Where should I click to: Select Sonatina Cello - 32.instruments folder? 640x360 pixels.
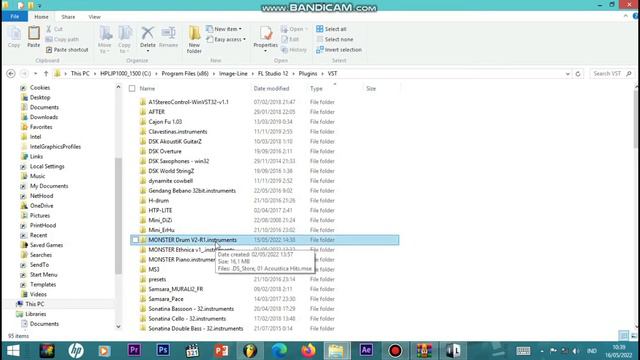tap(187, 318)
